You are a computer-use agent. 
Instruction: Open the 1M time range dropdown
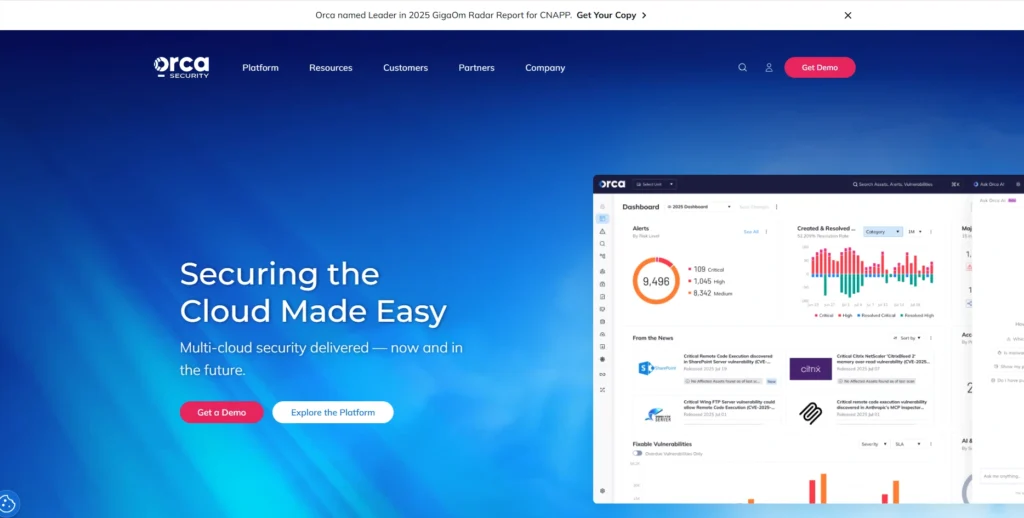[x=914, y=231]
